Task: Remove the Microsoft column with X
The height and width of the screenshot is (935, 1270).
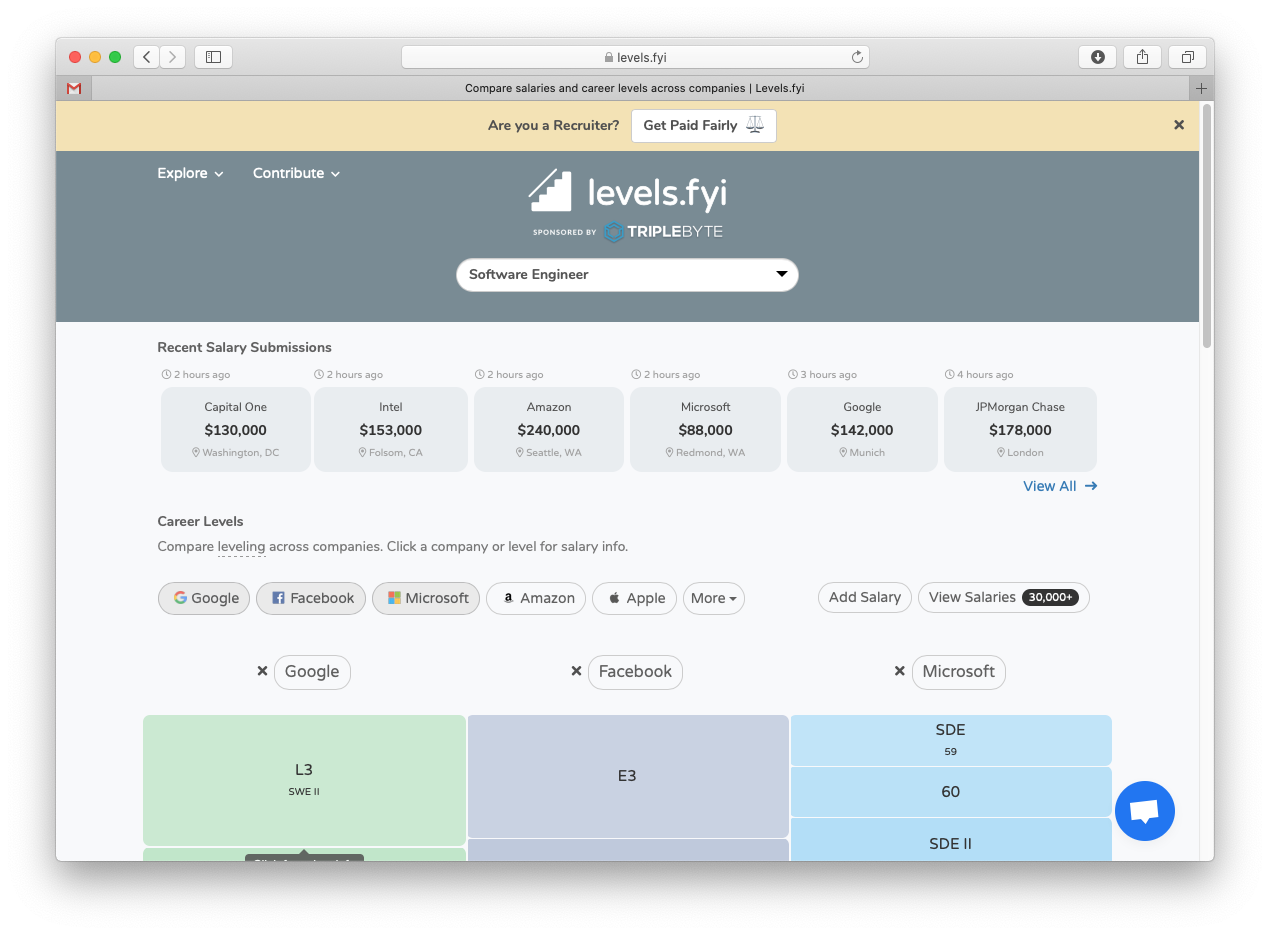Action: (900, 671)
